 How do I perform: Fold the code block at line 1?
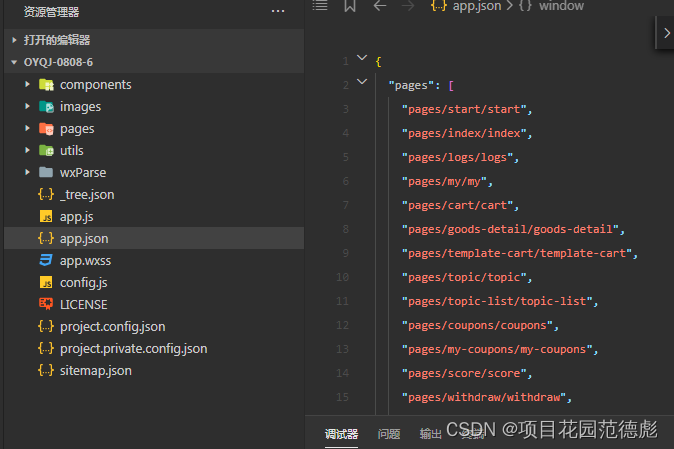click(x=362, y=58)
